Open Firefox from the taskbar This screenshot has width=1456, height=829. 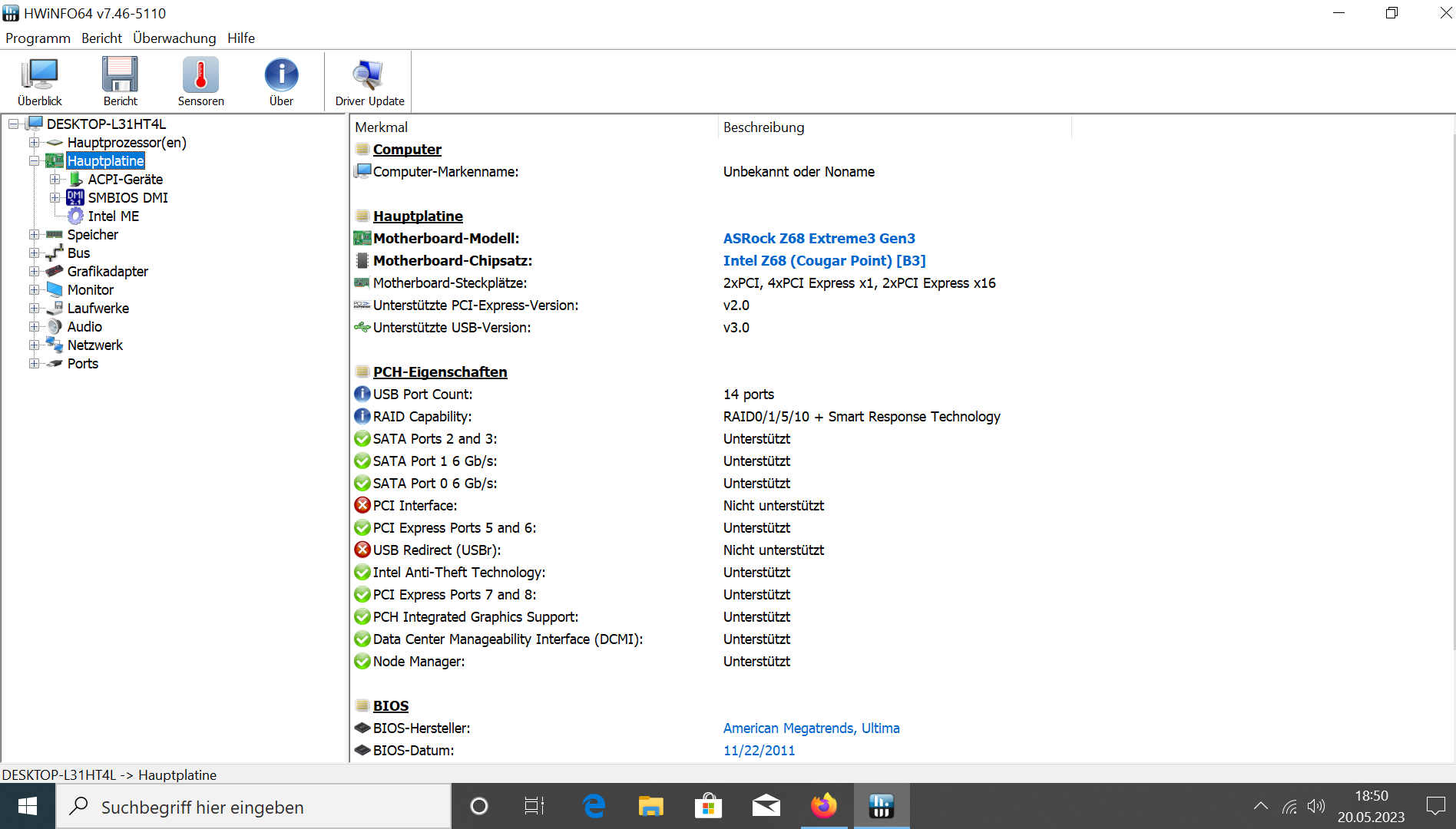pyautogui.click(x=824, y=806)
